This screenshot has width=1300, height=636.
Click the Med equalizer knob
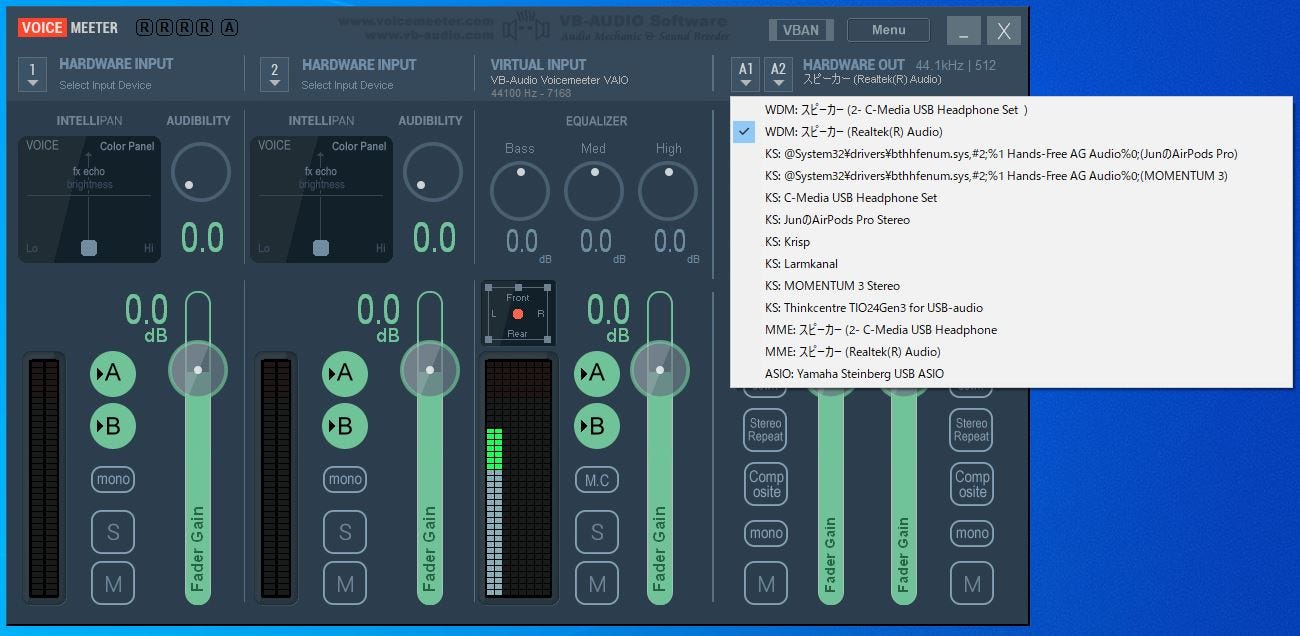(x=594, y=190)
